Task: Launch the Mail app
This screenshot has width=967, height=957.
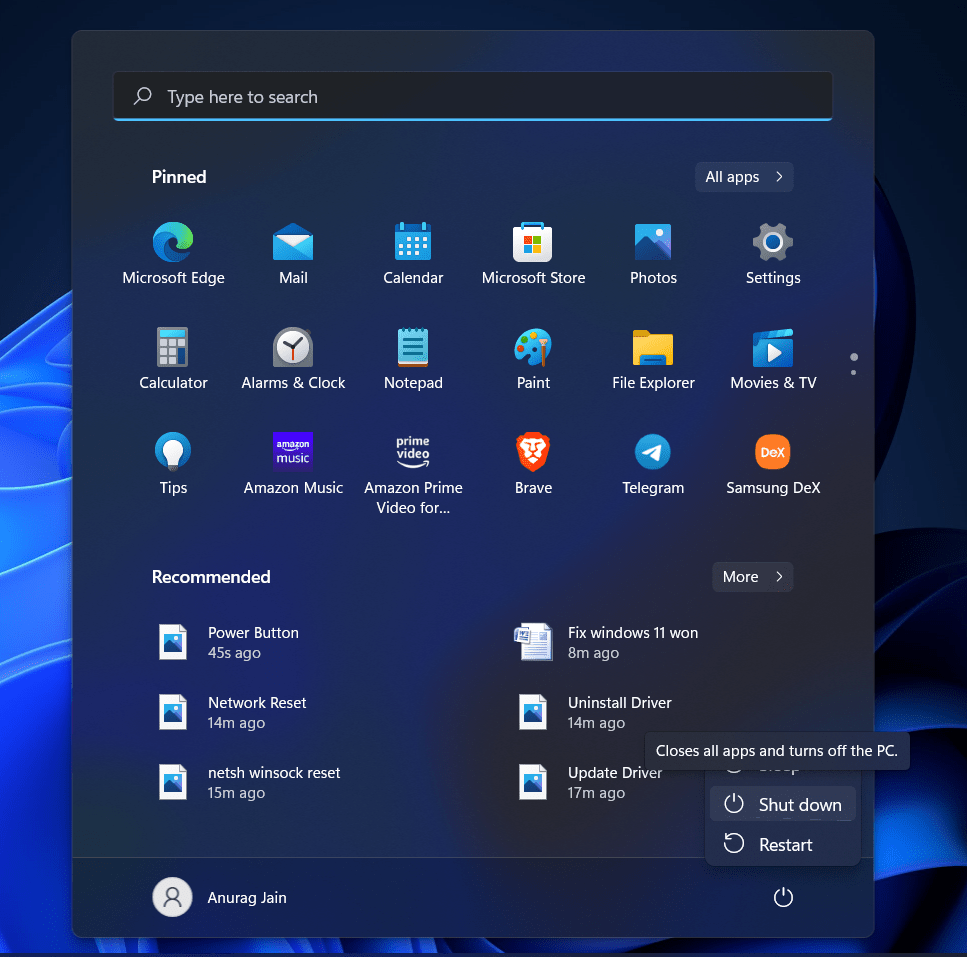Action: pyautogui.click(x=293, y=253)
